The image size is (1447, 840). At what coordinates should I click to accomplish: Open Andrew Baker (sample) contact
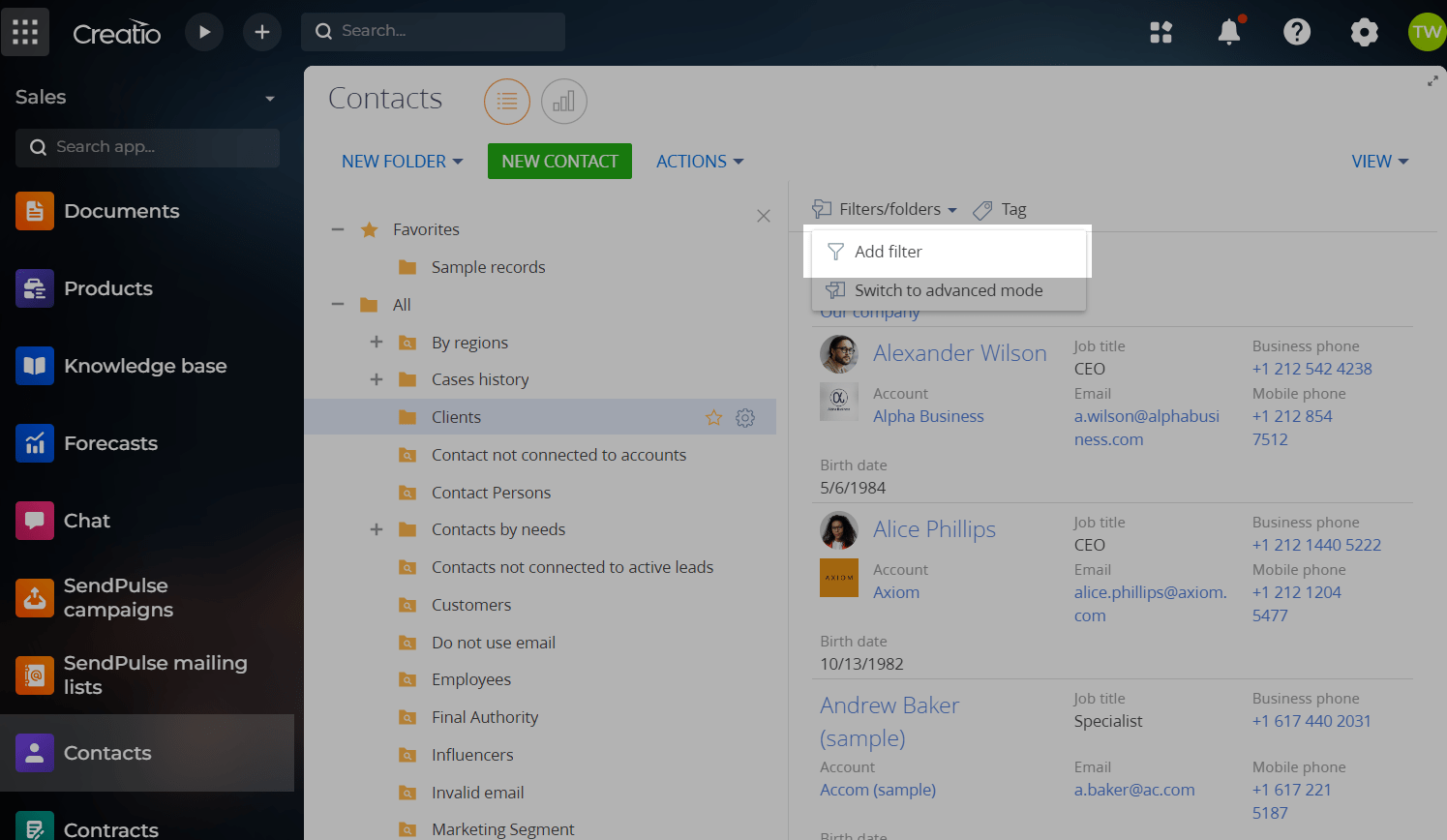pos(889,722)
